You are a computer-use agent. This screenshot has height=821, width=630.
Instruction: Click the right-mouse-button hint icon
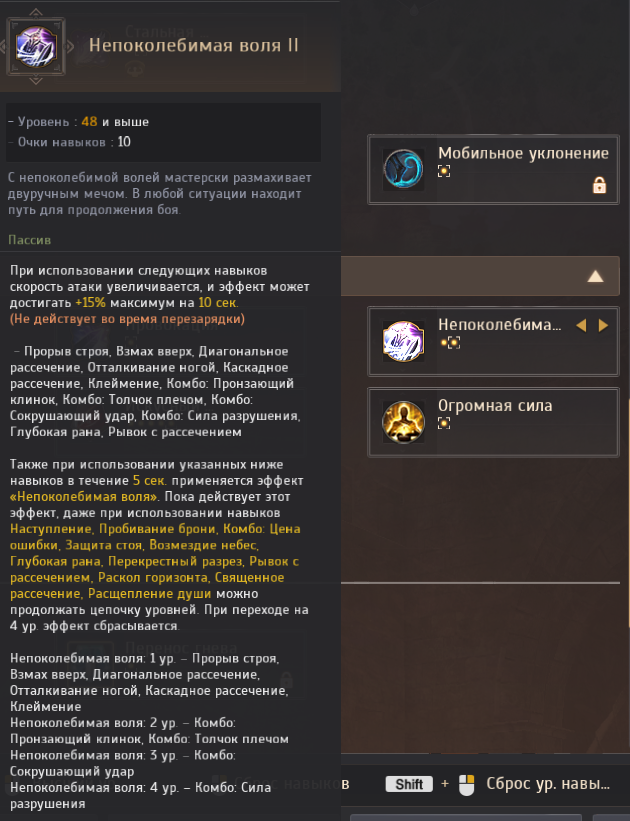click(466, 785)
